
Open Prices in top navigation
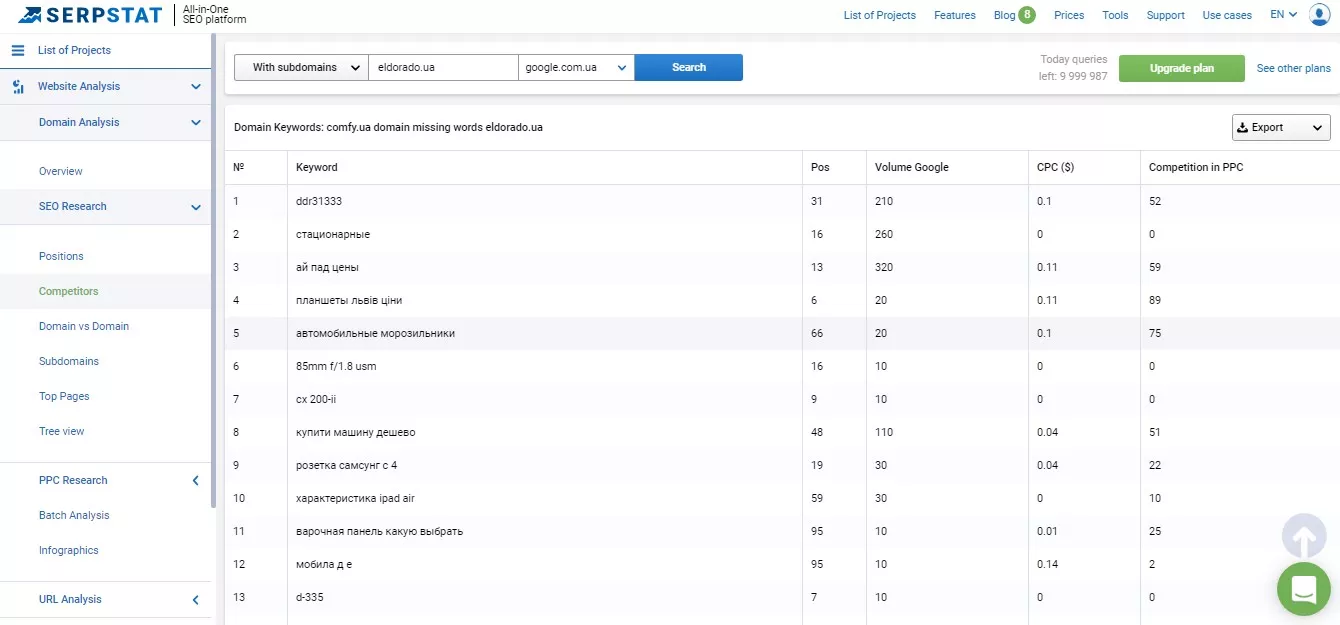click(x=1069, y=15)
